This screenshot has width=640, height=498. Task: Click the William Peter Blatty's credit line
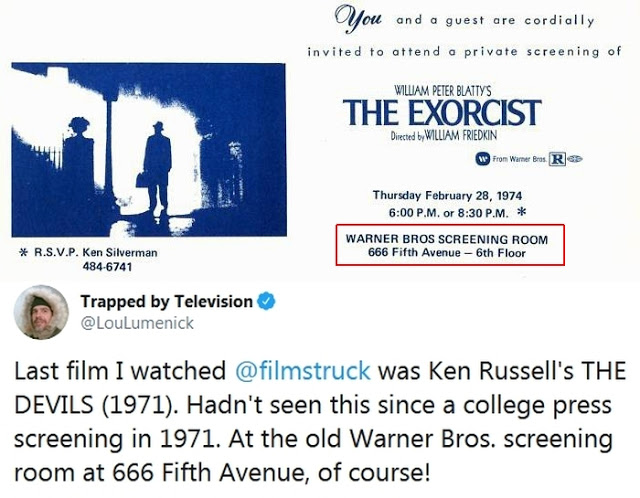coord(442,90)
